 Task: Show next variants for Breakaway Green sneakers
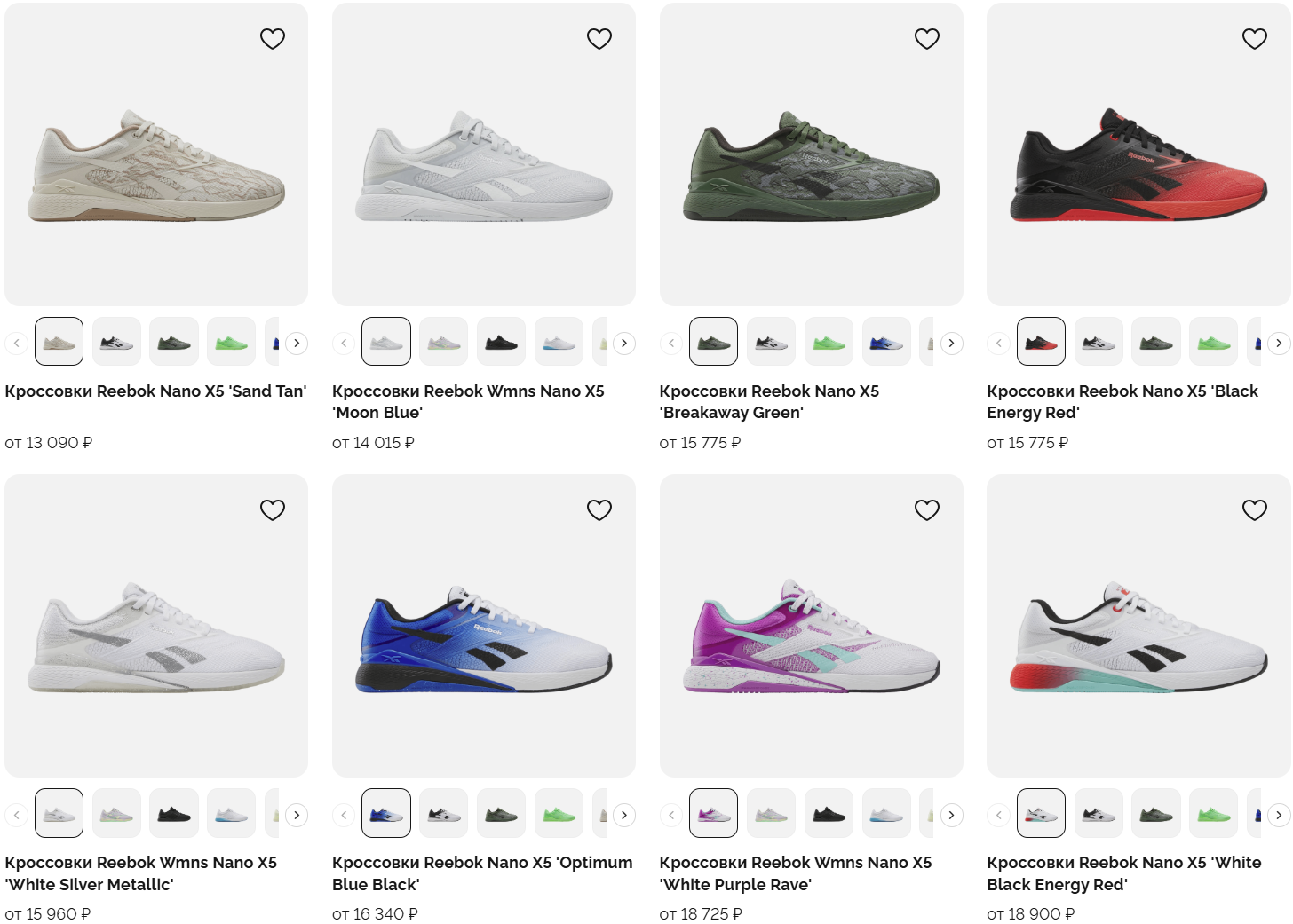click(952, 343)
